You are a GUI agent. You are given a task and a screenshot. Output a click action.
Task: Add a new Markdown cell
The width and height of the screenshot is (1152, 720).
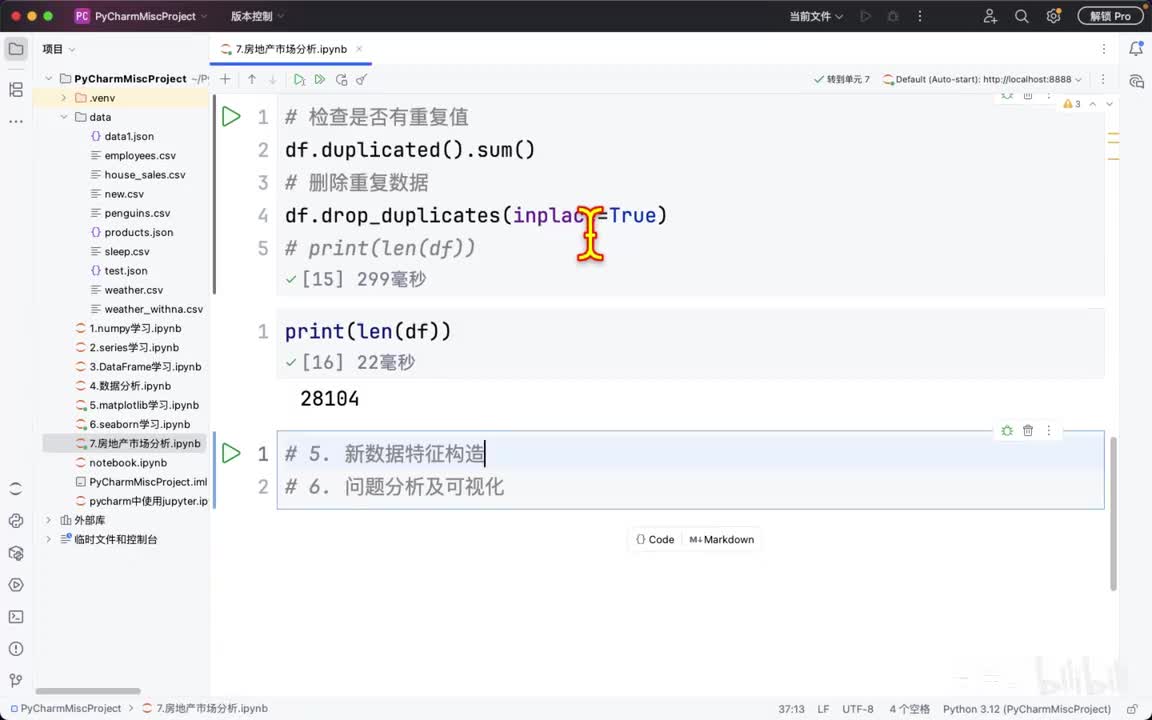pos(721,539)
